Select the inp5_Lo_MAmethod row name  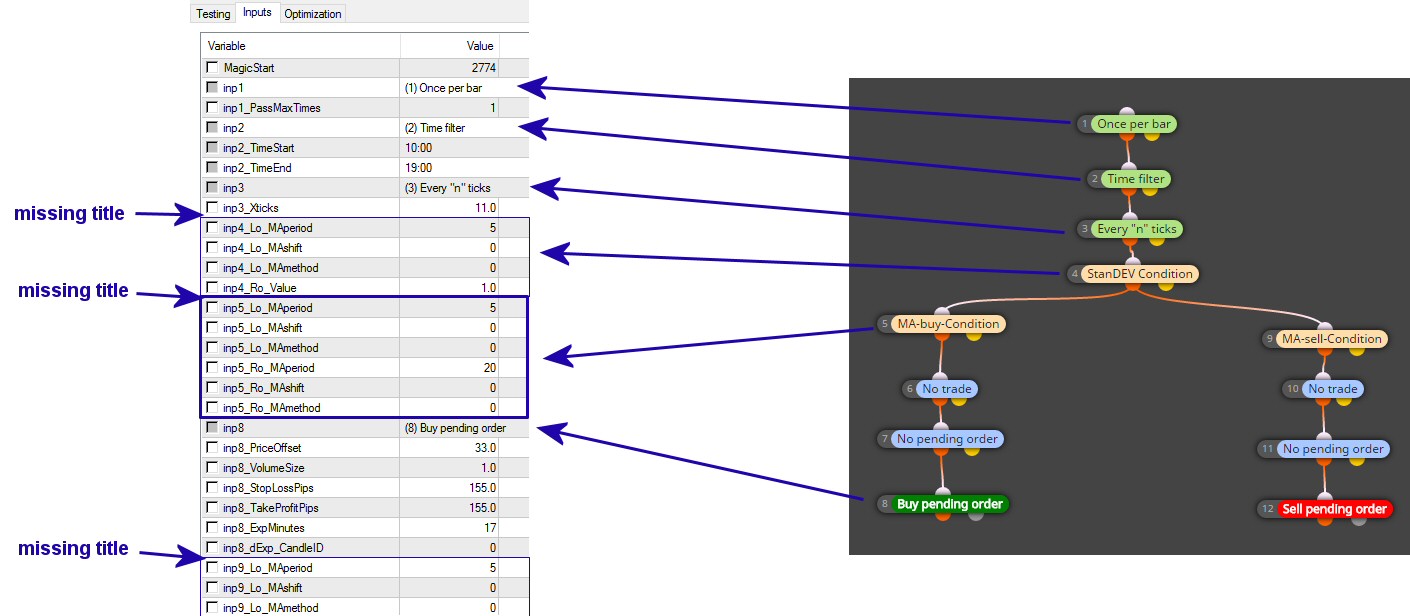click(271, 348)
